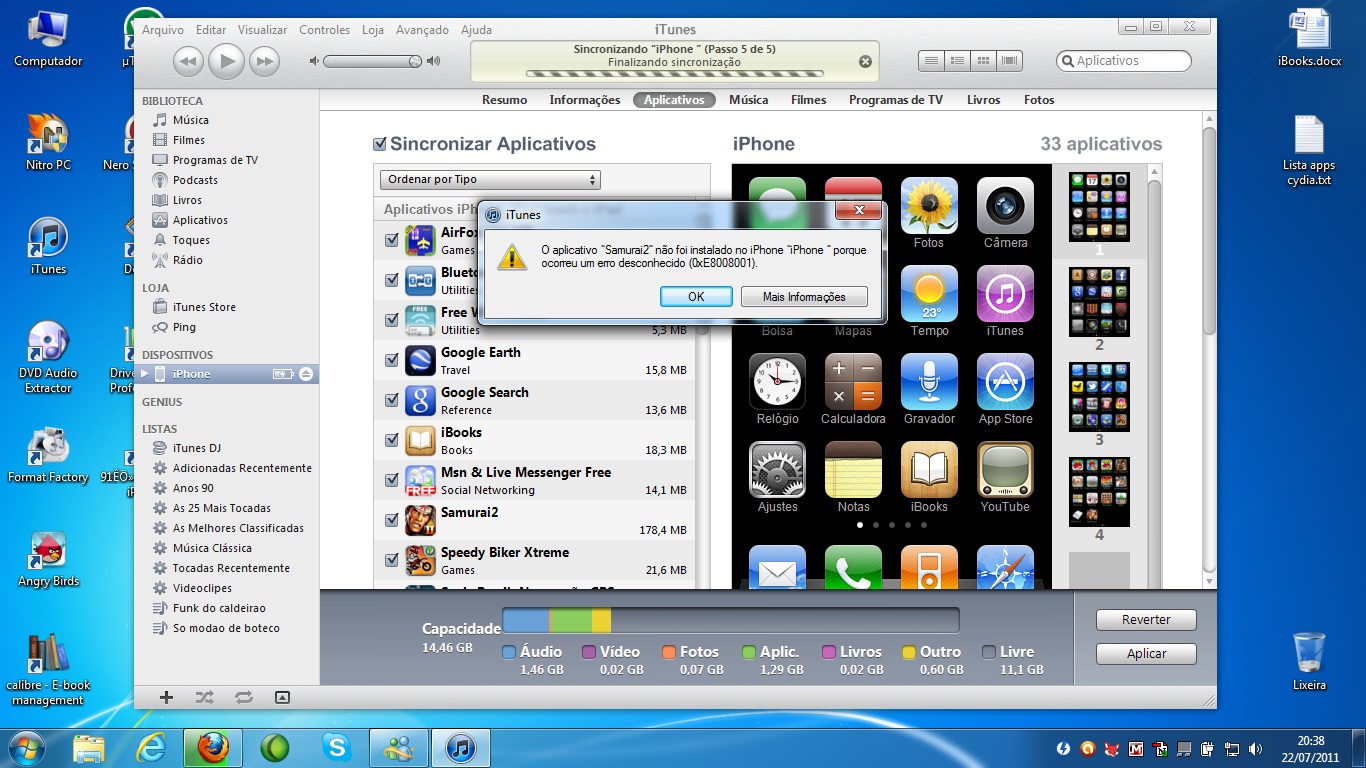
Task: Cancel sync with the X icon
Action: 865,61
